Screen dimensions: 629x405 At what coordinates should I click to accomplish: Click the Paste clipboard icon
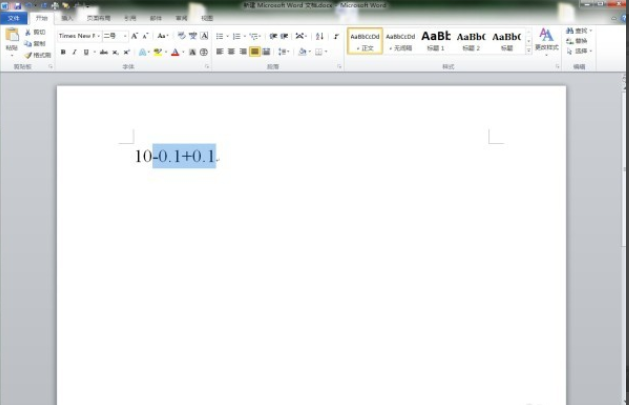(x=12, y=35)
